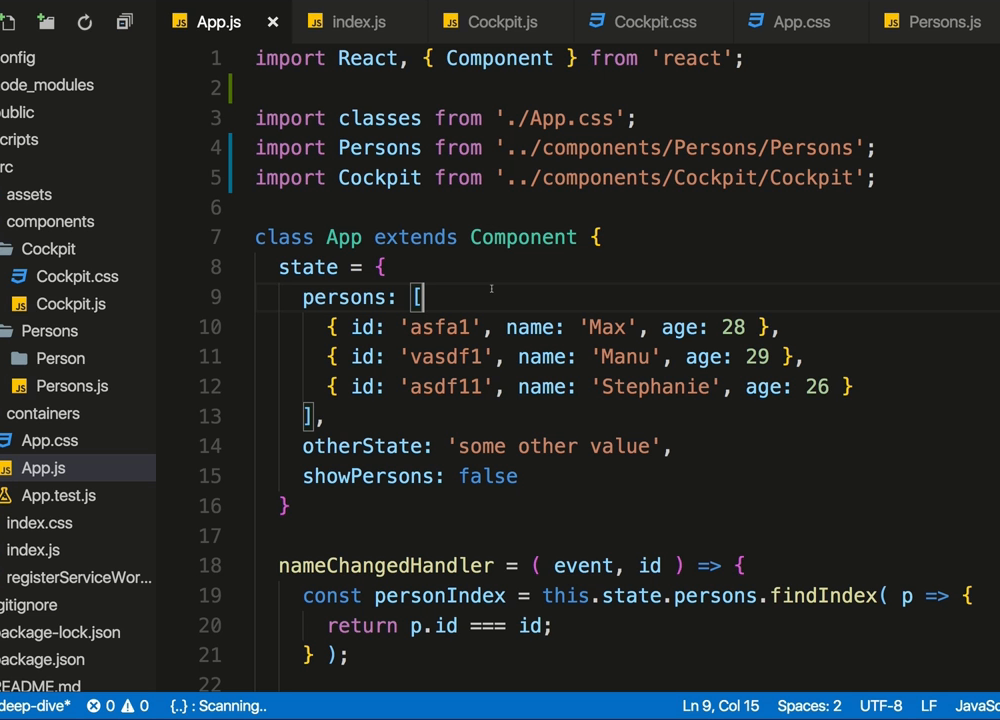Click the CSS icon on the App.css tab

756,21
